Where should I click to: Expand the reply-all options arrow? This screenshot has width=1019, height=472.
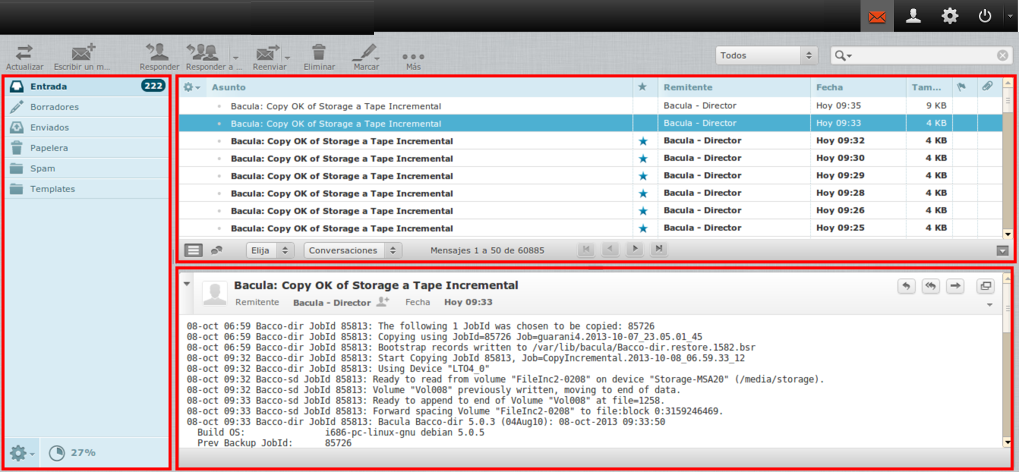tap(237, 58)
